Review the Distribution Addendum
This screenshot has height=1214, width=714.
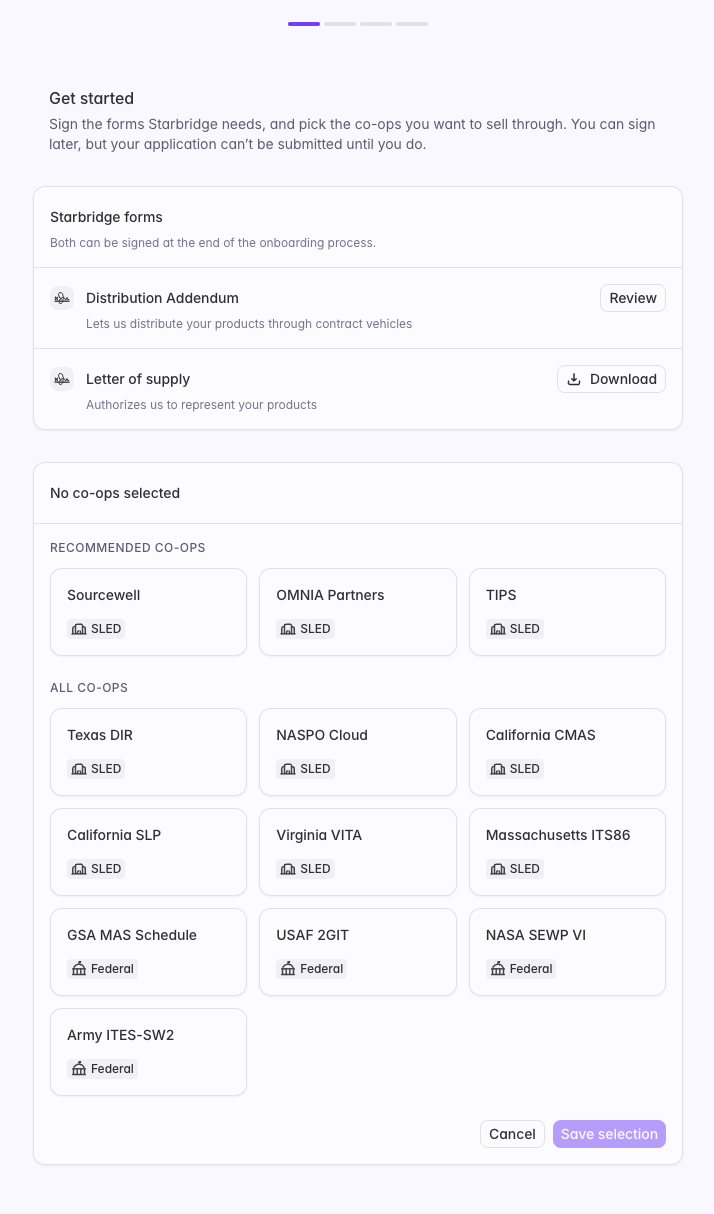(x=633, y=298)
